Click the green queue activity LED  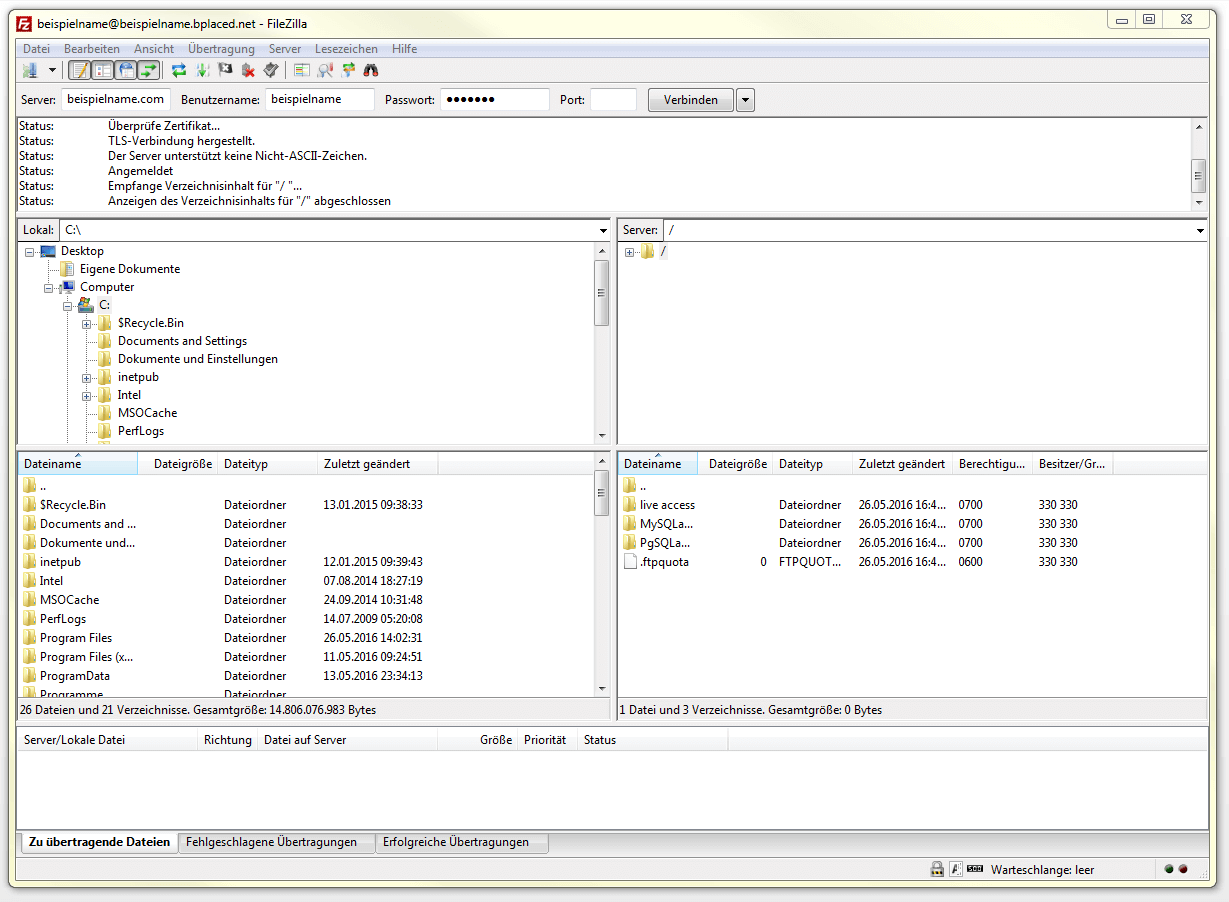[x=1169, y=869]
